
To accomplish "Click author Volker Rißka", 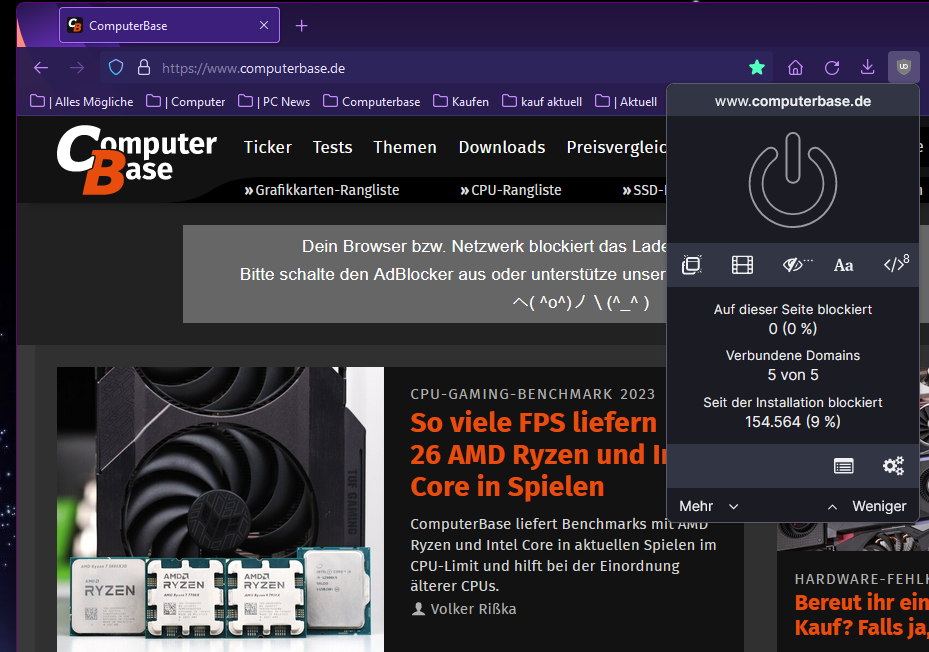I will coord(473,609).
